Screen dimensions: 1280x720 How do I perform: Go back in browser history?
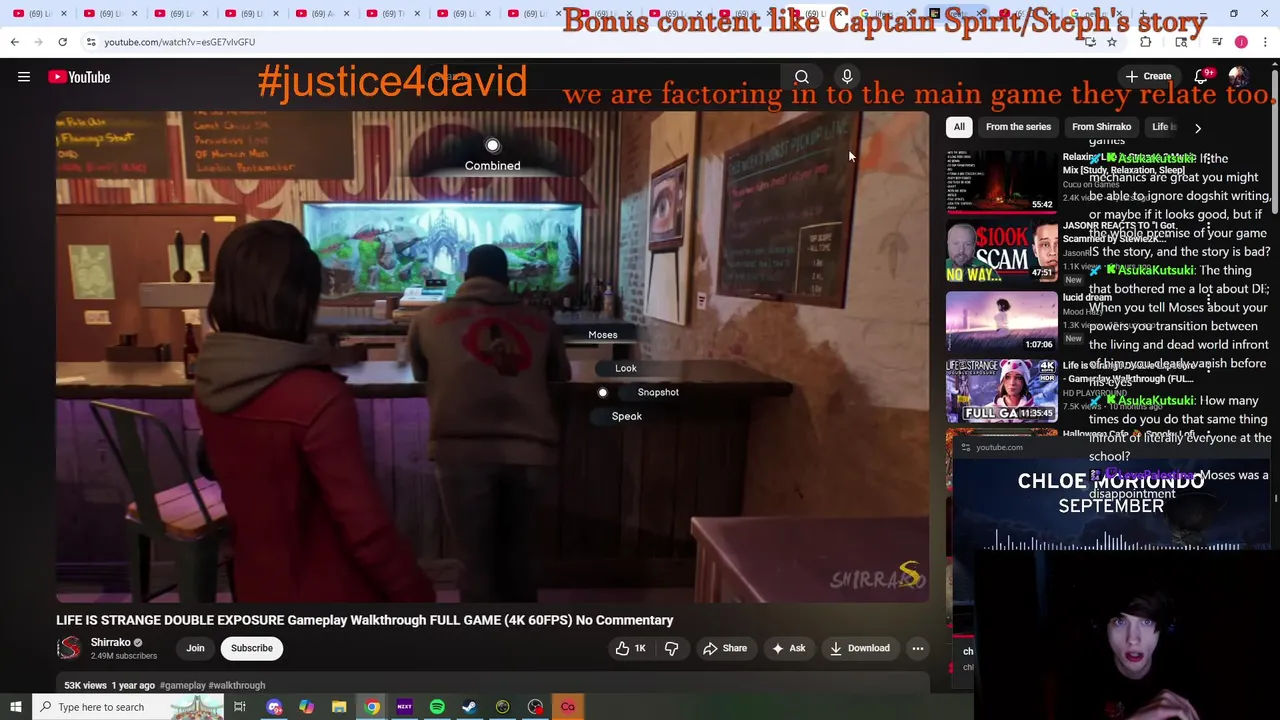[15, 42]
